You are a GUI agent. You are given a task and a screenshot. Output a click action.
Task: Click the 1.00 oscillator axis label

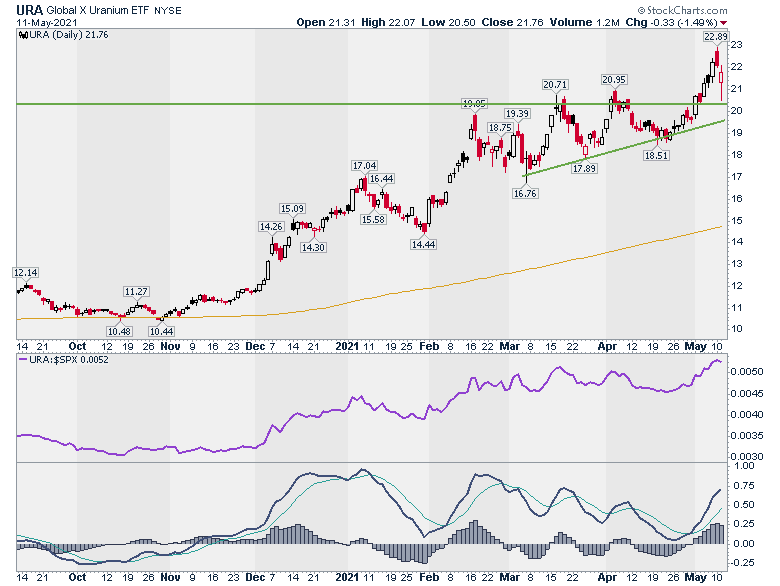click(x=744, y=466)
